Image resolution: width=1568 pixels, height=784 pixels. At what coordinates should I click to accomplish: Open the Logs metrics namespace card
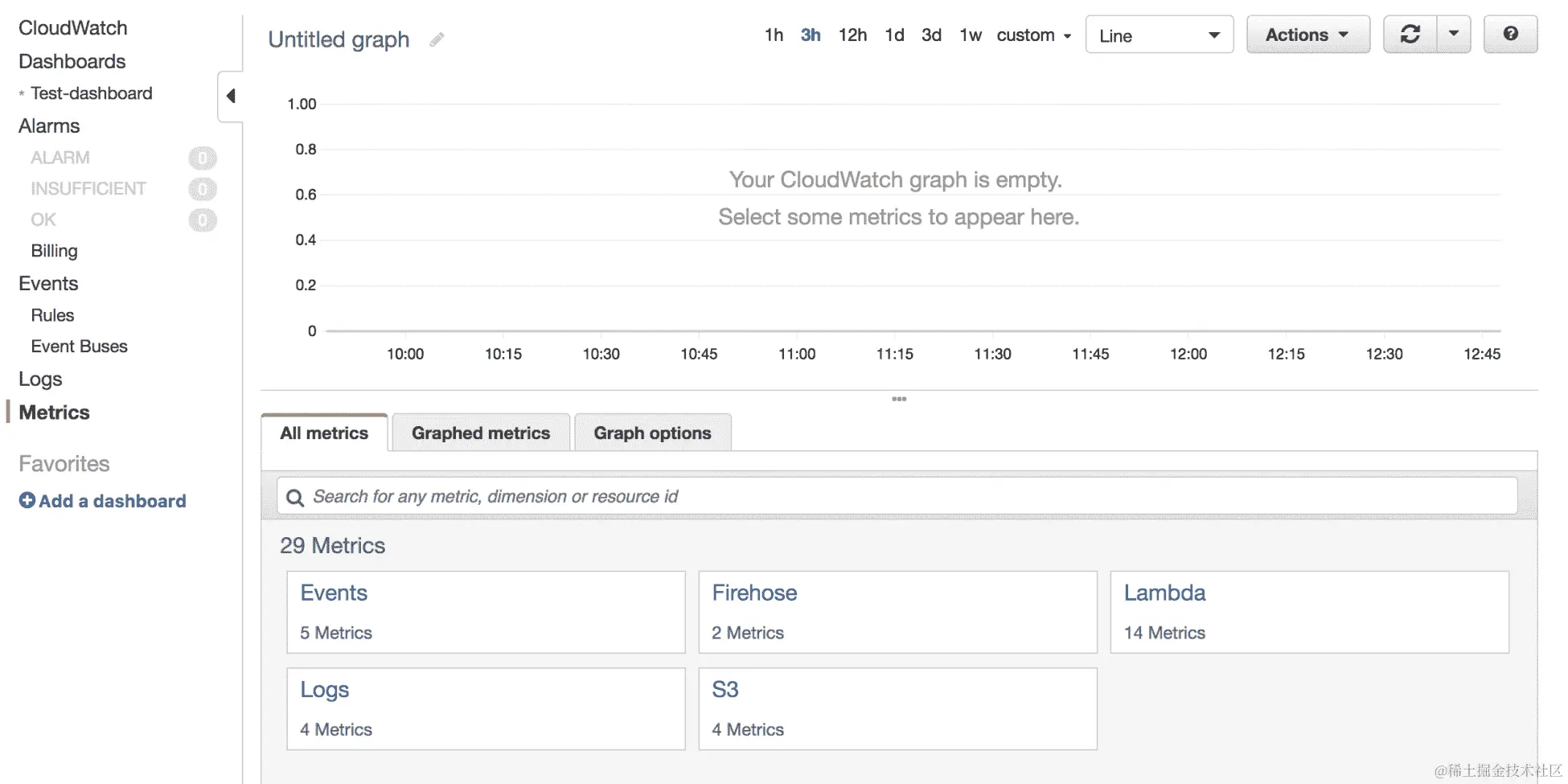click(x=486, y=708)
